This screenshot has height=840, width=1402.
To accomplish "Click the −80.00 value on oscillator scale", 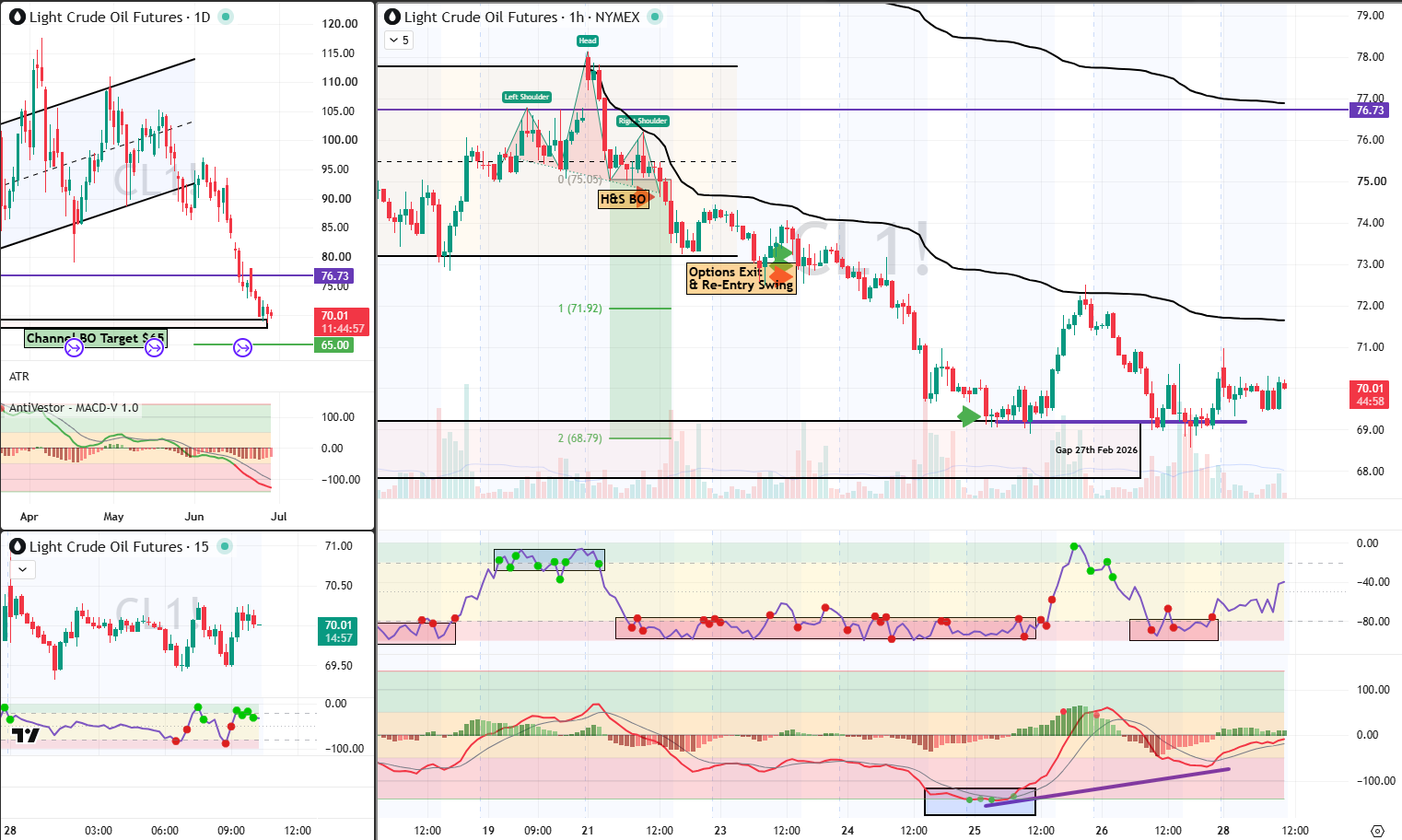I will tap(1373, 622).
